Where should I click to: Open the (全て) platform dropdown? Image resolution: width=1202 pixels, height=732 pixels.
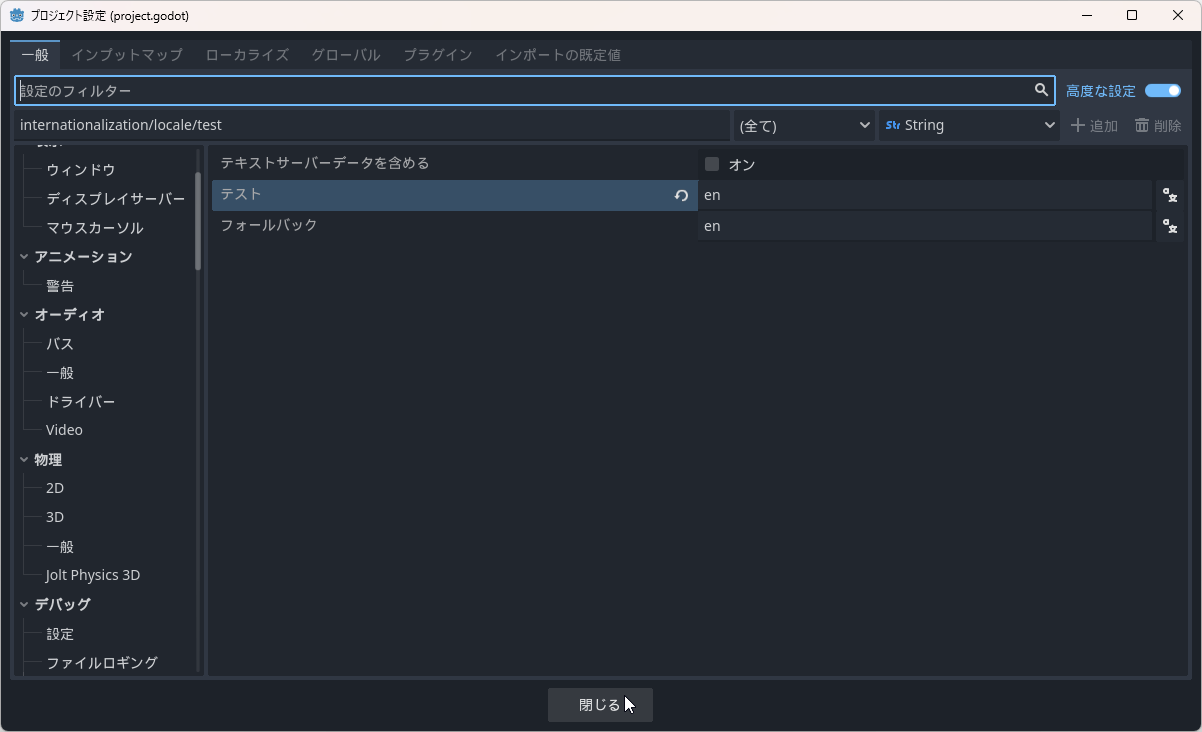pyautogui.click(x=804, y=125)
